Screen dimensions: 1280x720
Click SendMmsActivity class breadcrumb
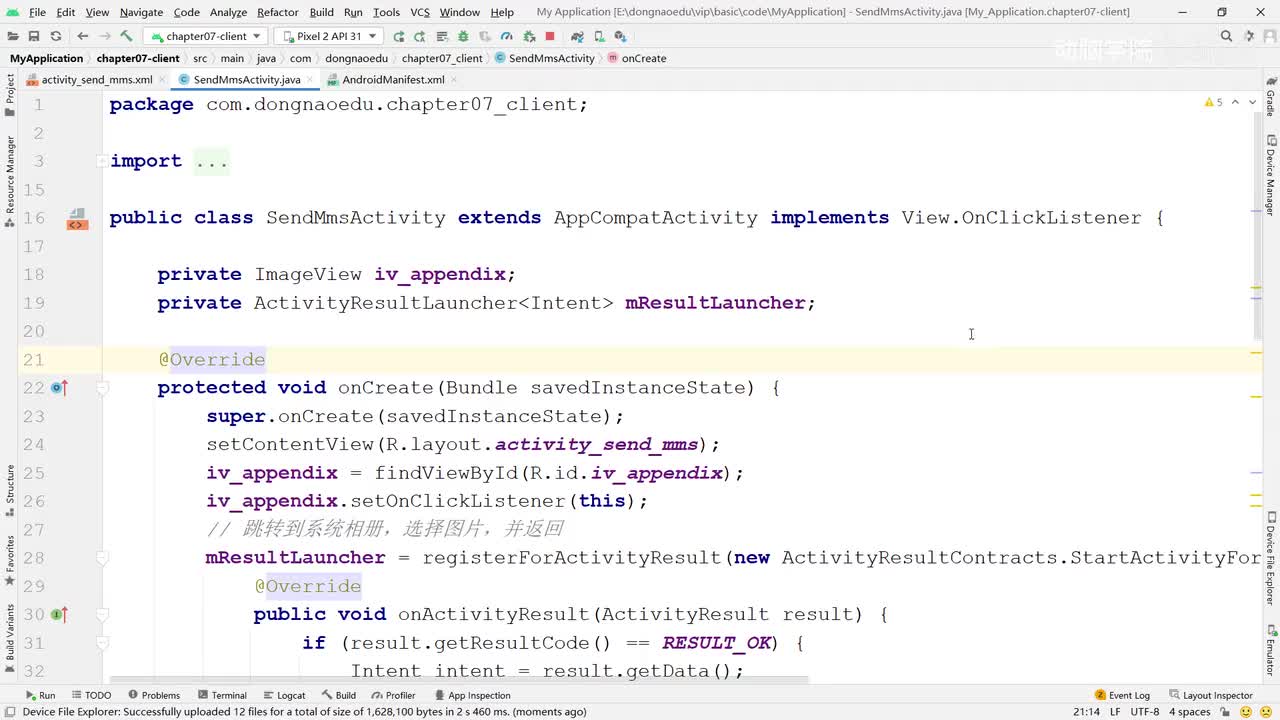tap(545, 58)
